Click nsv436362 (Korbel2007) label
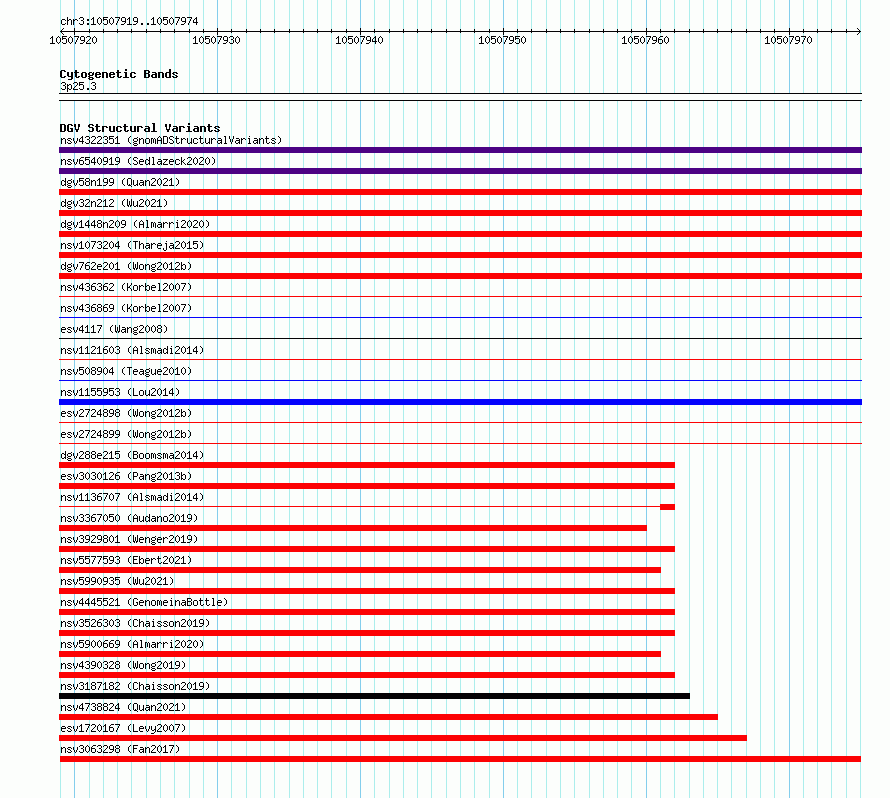Viewport: 890px width, 798px height. (x=126, y=287)
